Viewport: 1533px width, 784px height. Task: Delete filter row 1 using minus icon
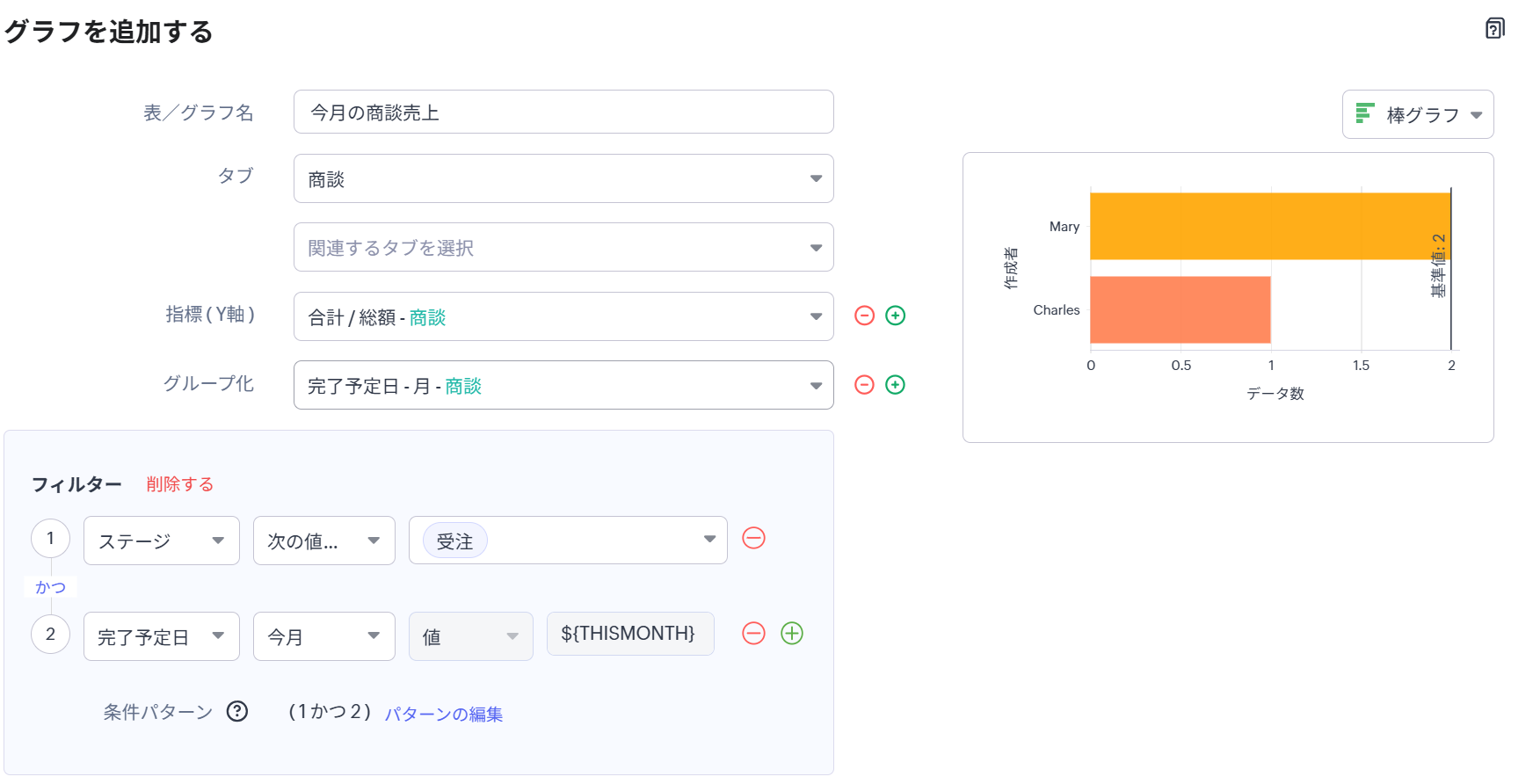(753, 538)
